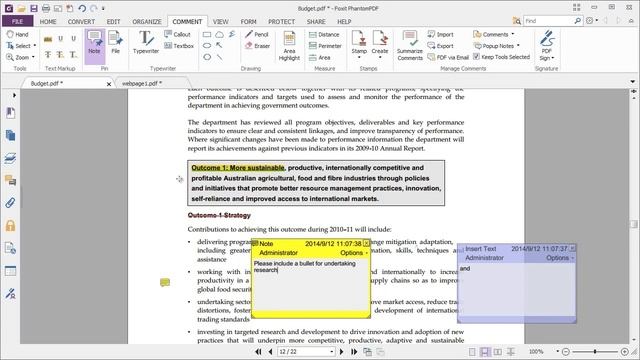
Task: Choose the Textbox tool
Action: (179, 46)
